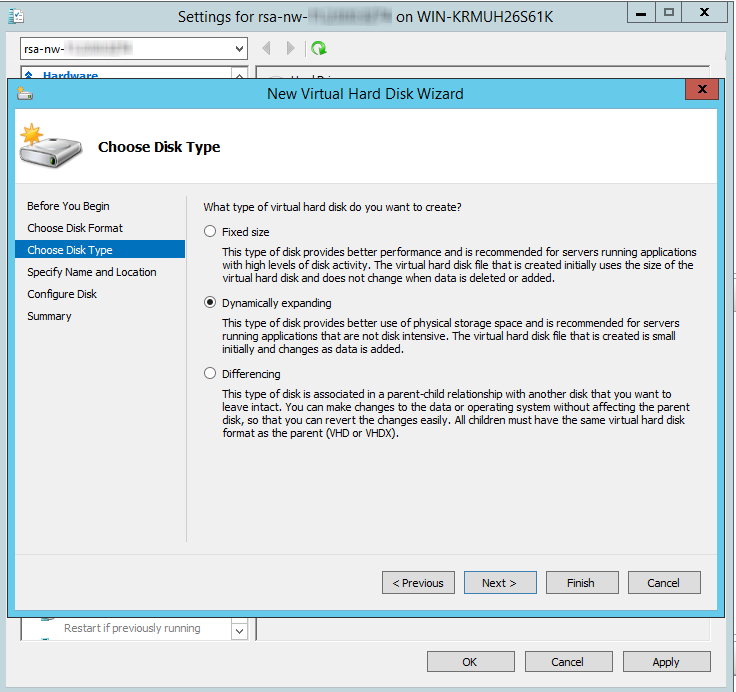Image resolution: width=736 pixels, height=692 pixels.
Task: Go to Choose Disk Format step
Action: tap(75, 228)
